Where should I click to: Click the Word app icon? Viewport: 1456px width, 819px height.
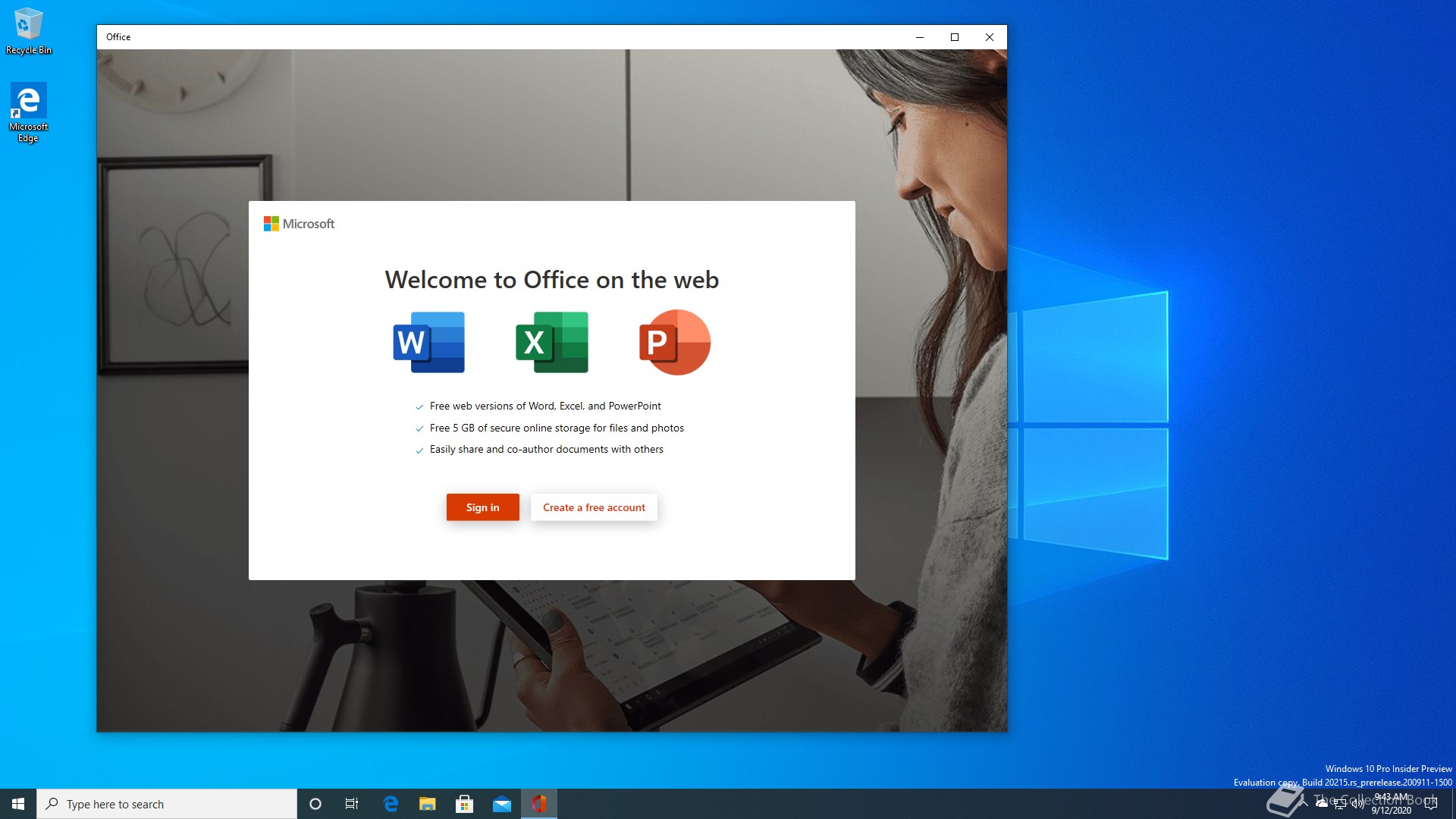tap(429, 342)
